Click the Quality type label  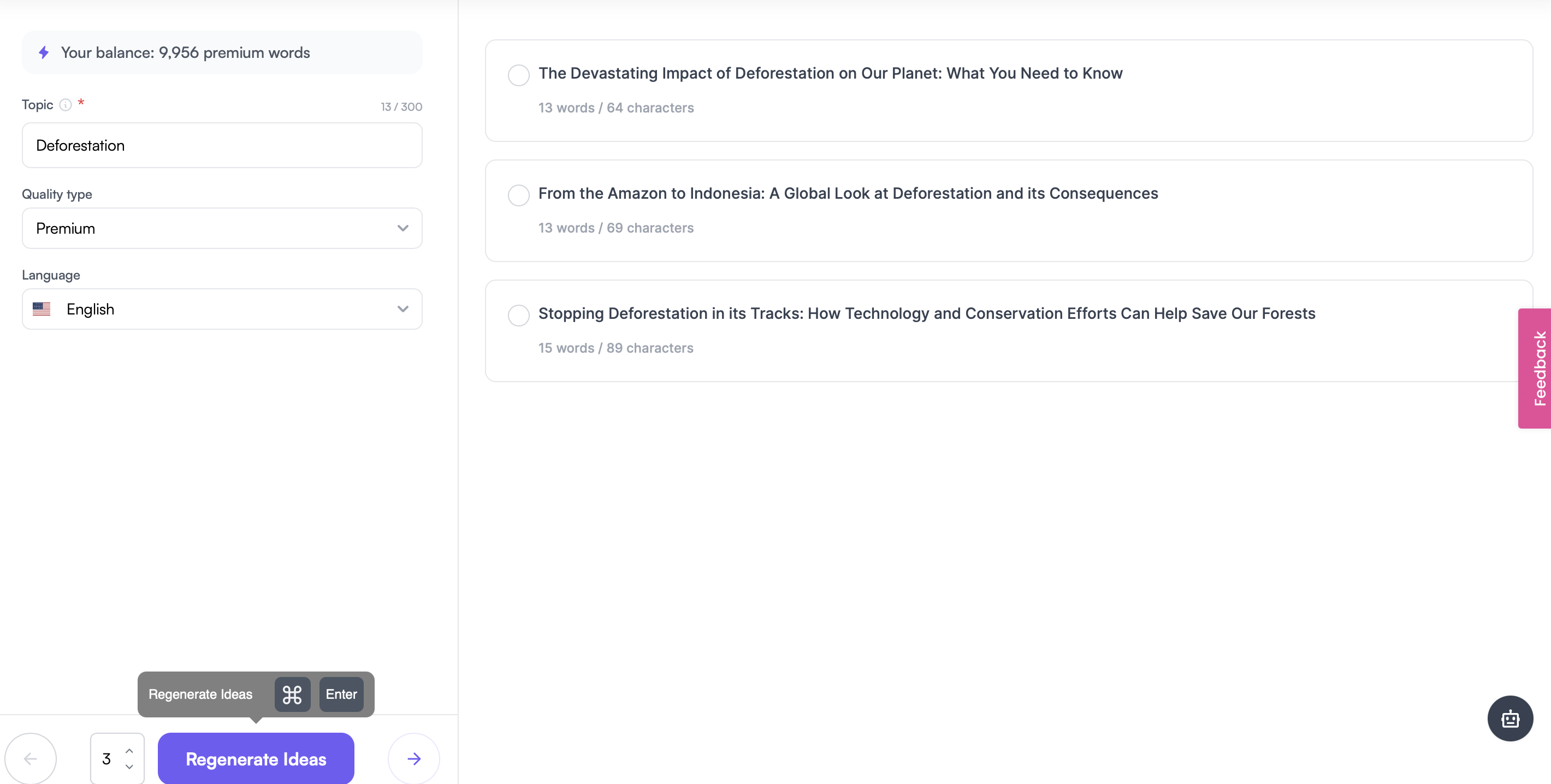click(57, 194)
